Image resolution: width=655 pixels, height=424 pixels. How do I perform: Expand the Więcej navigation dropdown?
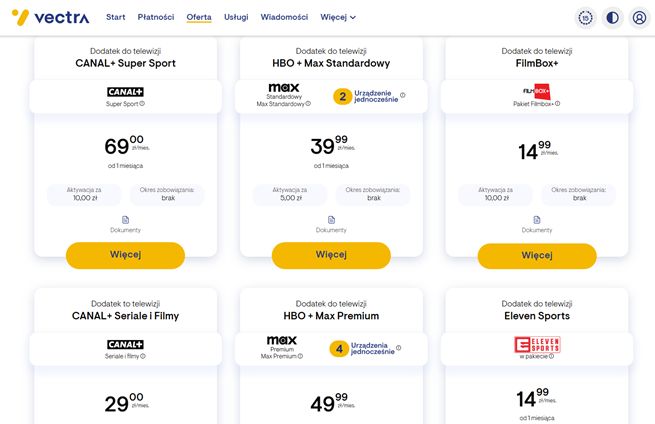click(x=338, y=17)
